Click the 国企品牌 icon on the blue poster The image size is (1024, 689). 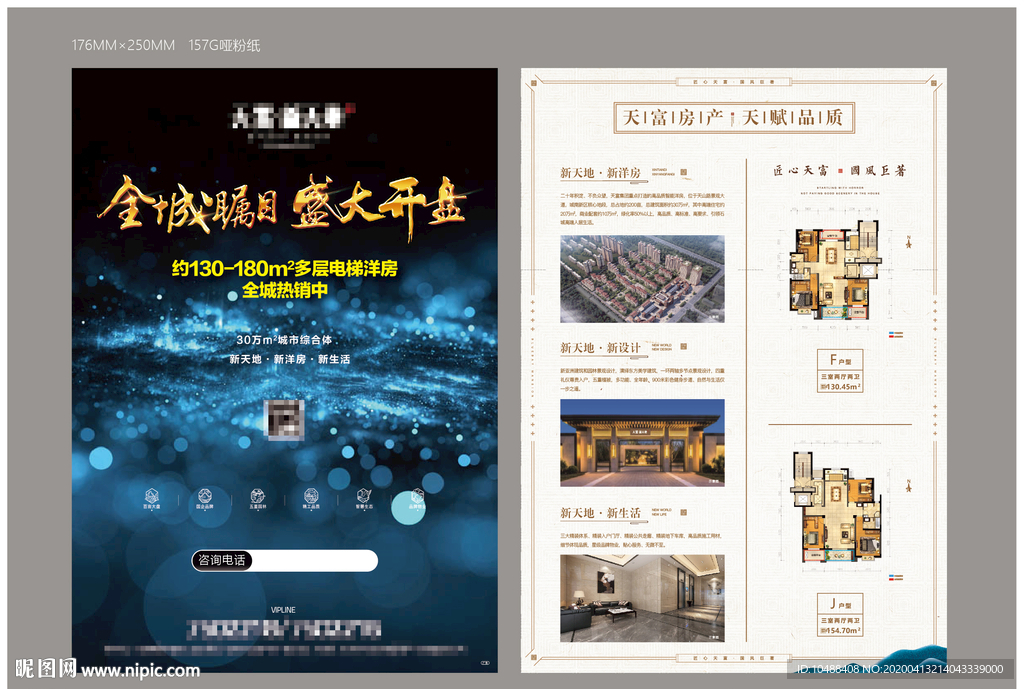(204, 495)
